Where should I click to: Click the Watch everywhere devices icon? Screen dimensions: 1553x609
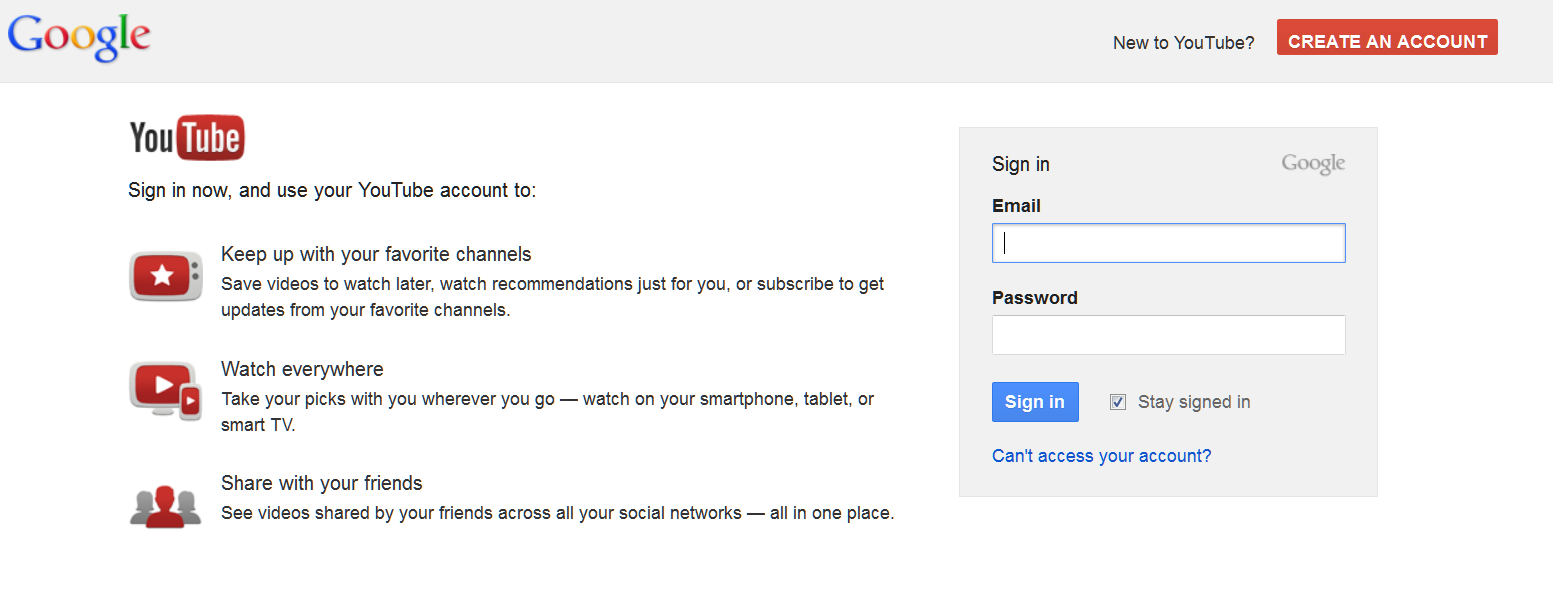[166, 390]
